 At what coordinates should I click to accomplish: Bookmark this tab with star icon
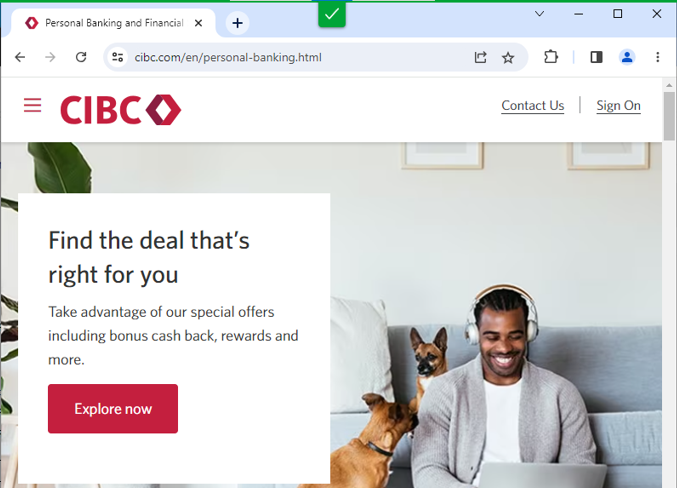point(508,57)
